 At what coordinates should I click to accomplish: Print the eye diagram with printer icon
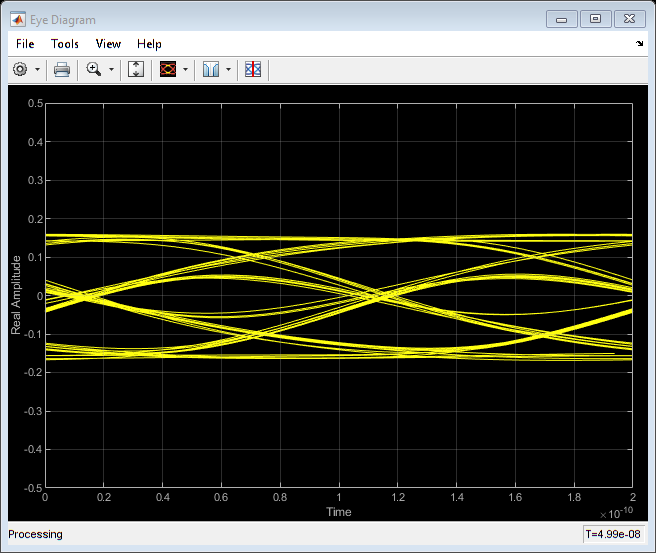(62, 69)
